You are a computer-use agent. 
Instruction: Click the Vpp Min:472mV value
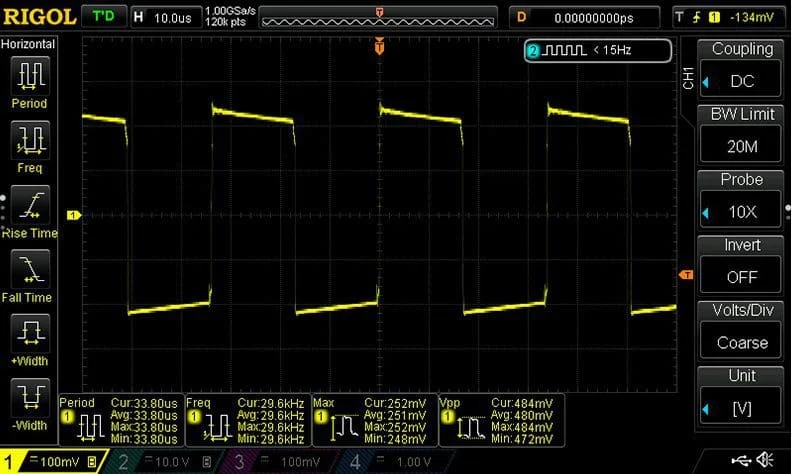coord(522,439)
